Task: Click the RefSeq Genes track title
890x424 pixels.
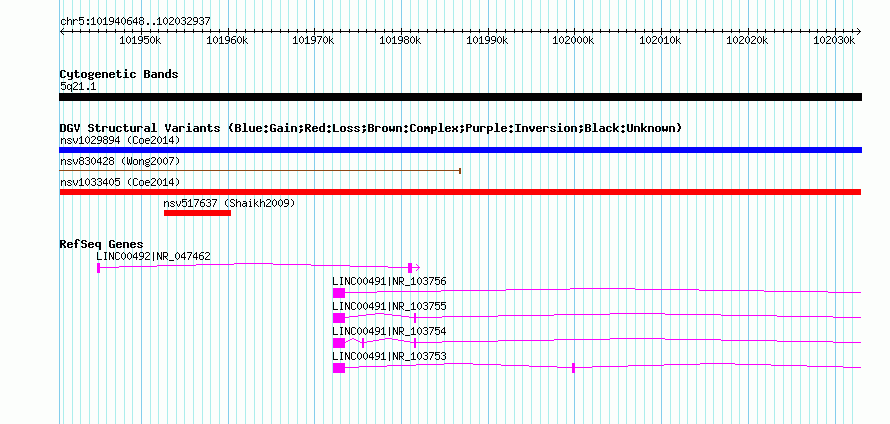Action: [101, 245]
